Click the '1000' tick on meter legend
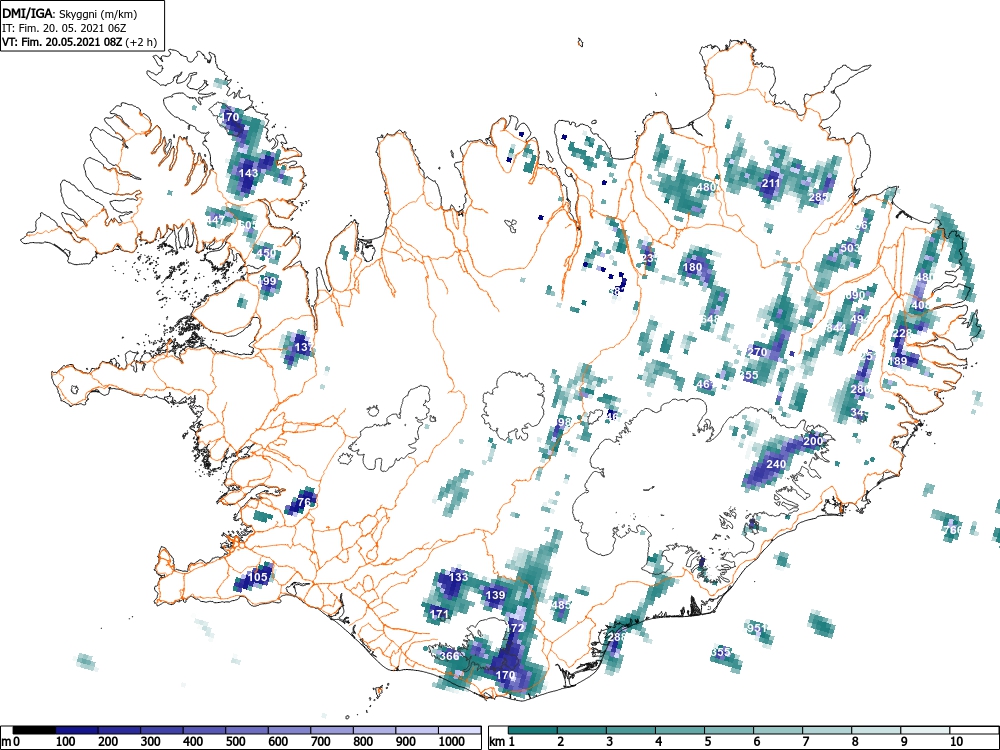1000x750 pixels. 450,741
